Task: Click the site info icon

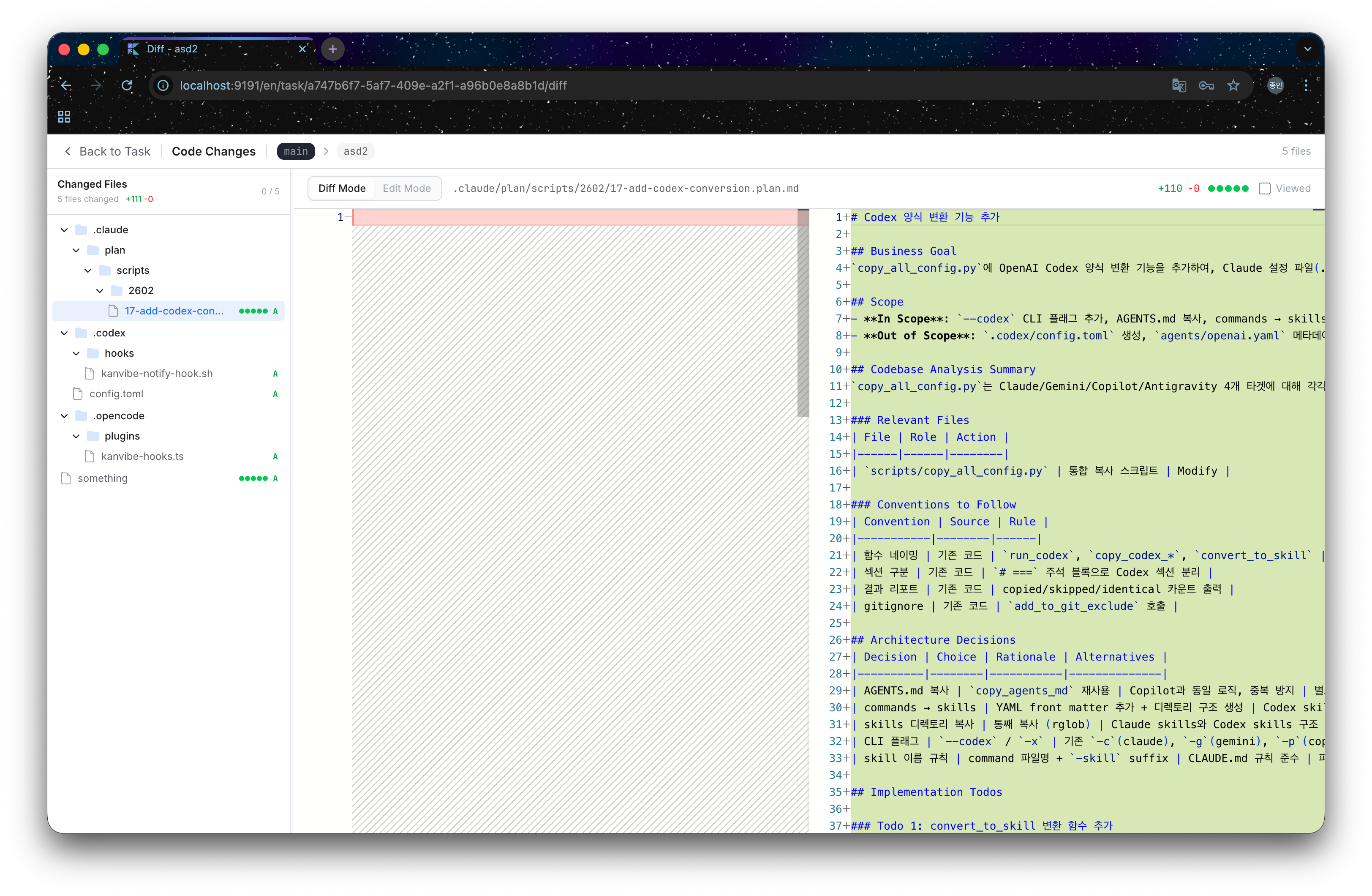Action: click(x=163, y=85)
